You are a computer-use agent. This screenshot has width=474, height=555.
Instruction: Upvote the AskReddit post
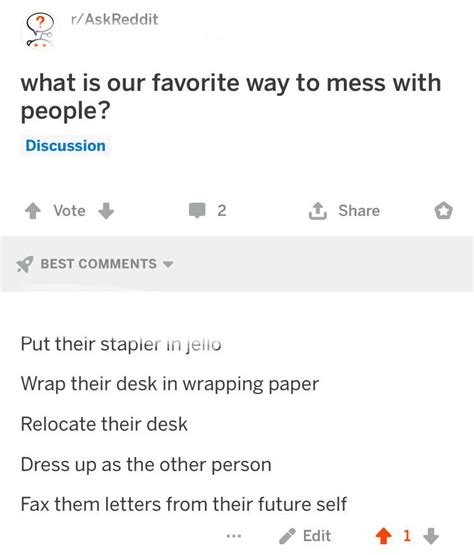tap(33, 211)
